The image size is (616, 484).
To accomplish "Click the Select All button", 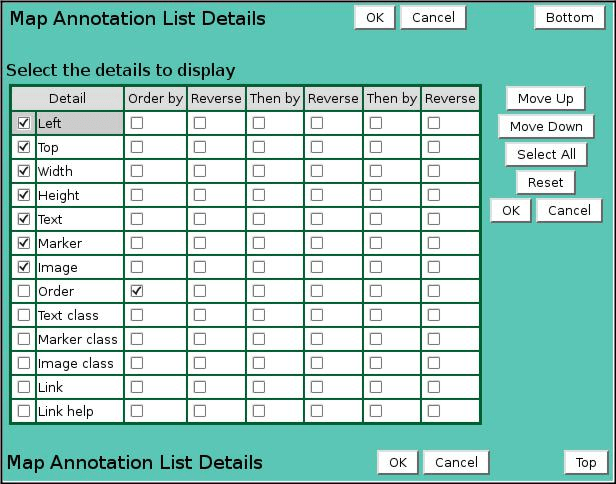I will point(545,154).
